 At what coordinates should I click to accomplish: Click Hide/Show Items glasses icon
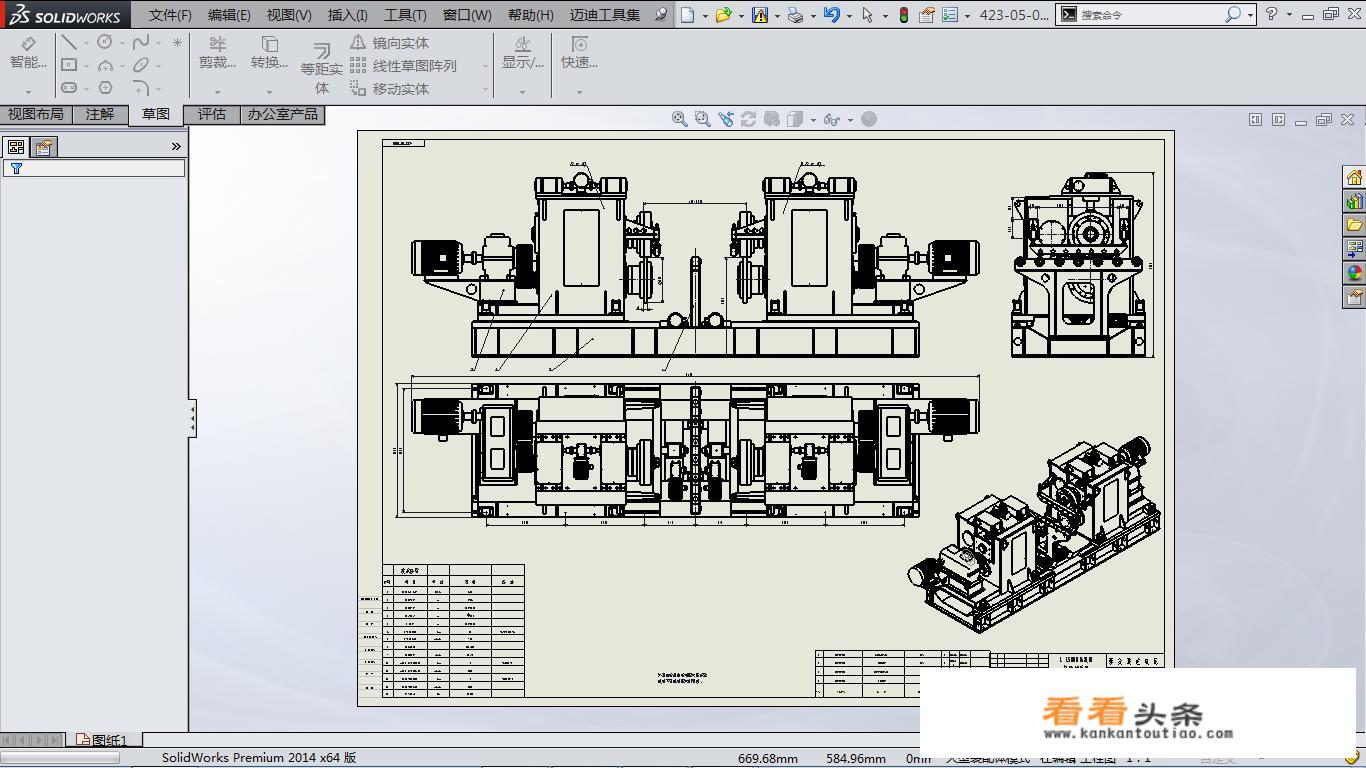click(831, 119)
